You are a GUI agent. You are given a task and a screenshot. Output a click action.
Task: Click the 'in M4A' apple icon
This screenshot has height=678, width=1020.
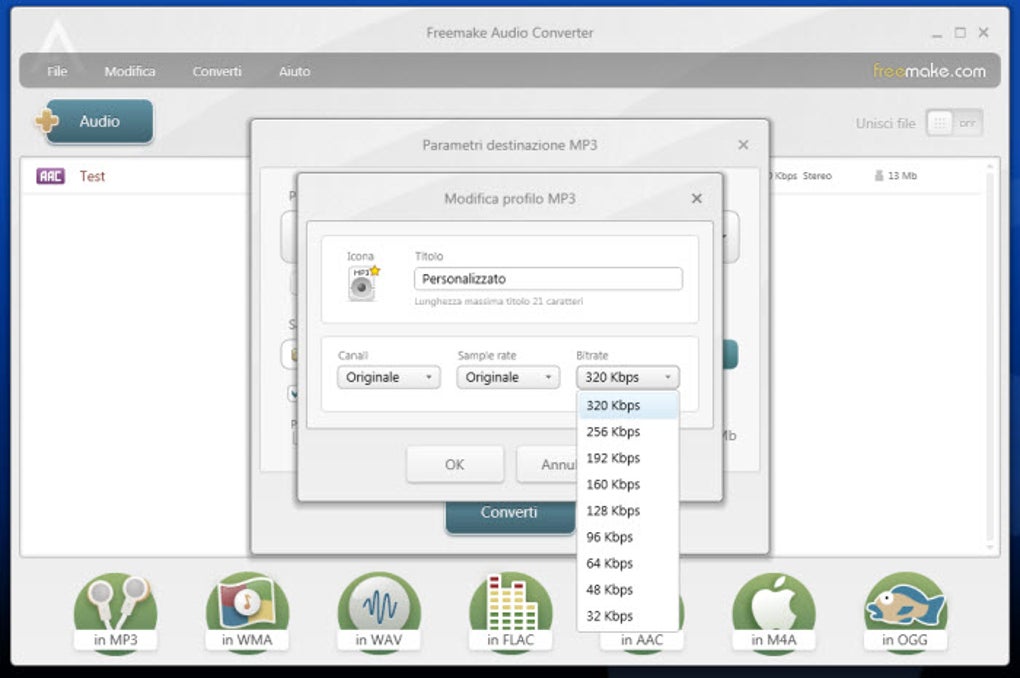pyautogui.click(x=773, y=612)
